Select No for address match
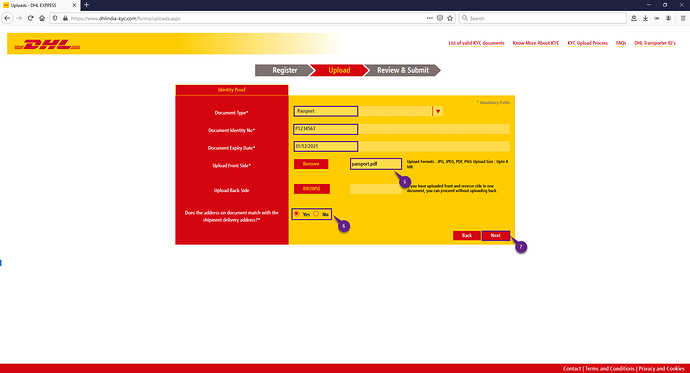690x373 pixels. (x=316, y=214)
